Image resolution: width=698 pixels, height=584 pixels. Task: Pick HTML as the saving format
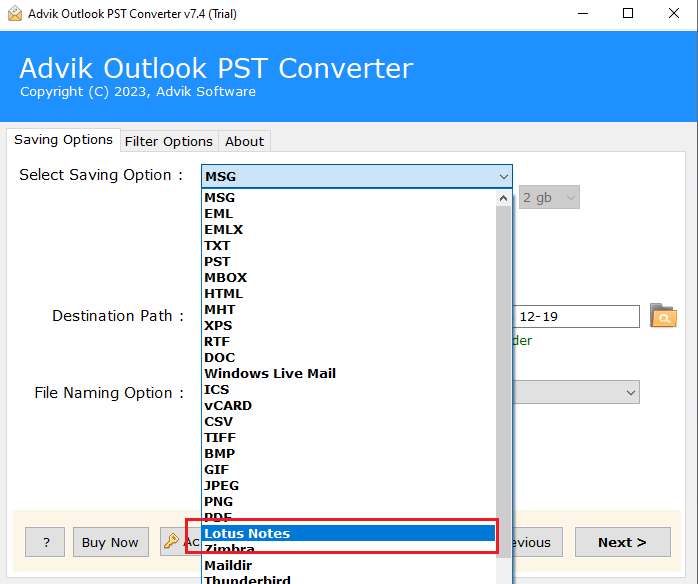(x=349, y=294)
